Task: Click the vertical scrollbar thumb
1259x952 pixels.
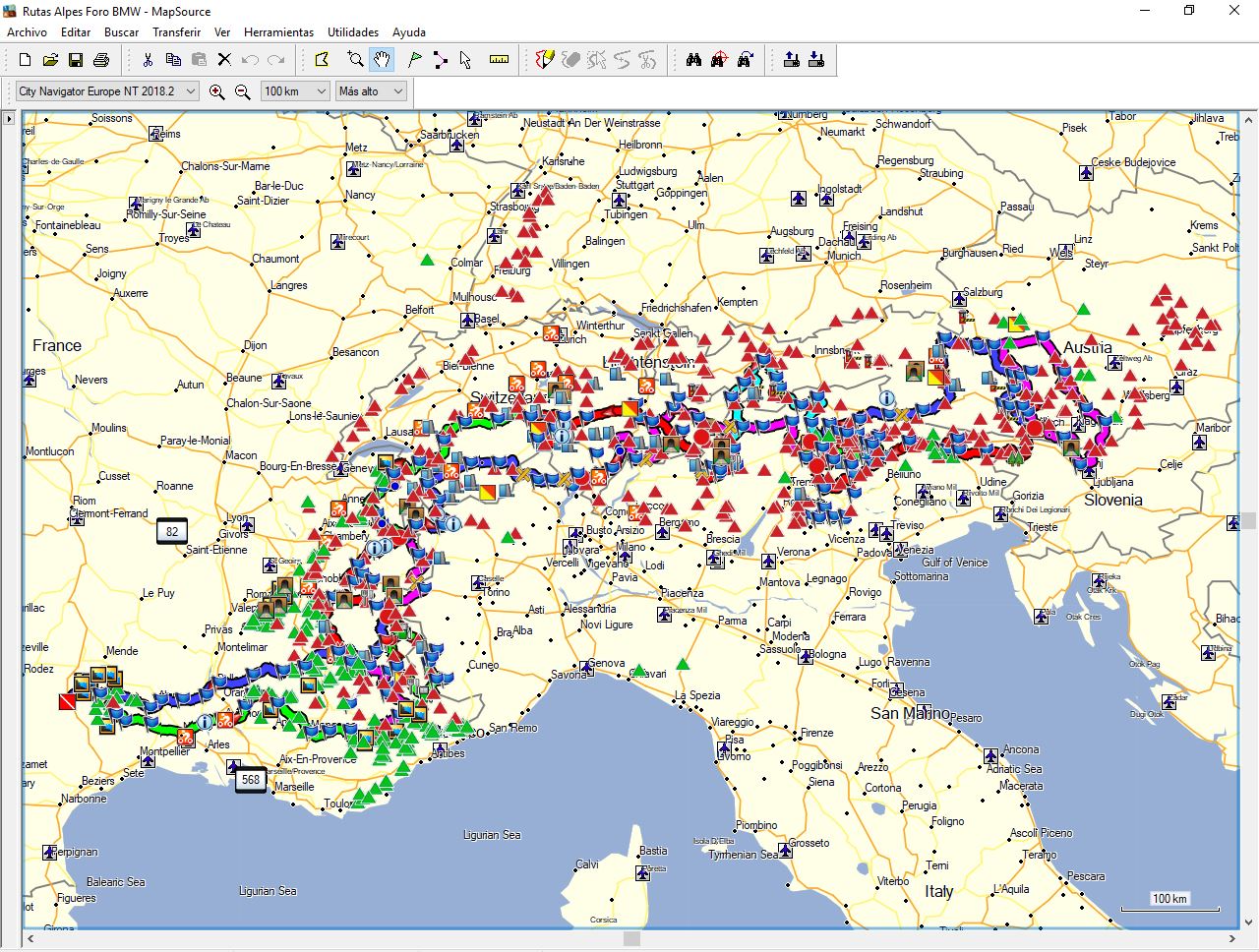Action: (x=1249, y=520)
